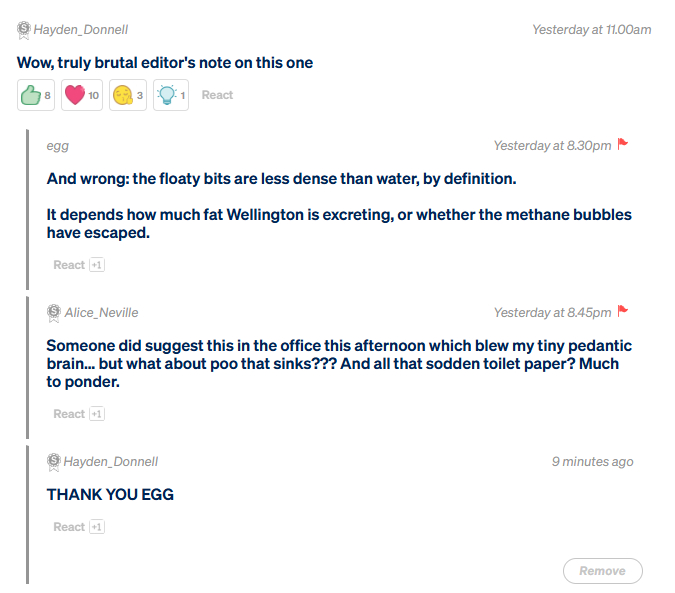Flag egg's comment with red flag icon

[623, 145]
